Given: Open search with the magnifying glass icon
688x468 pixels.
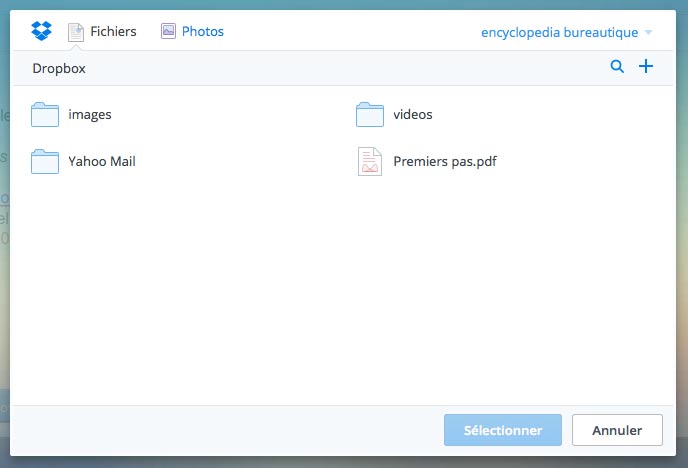Looking at the screenshot, I should (617, 67).
